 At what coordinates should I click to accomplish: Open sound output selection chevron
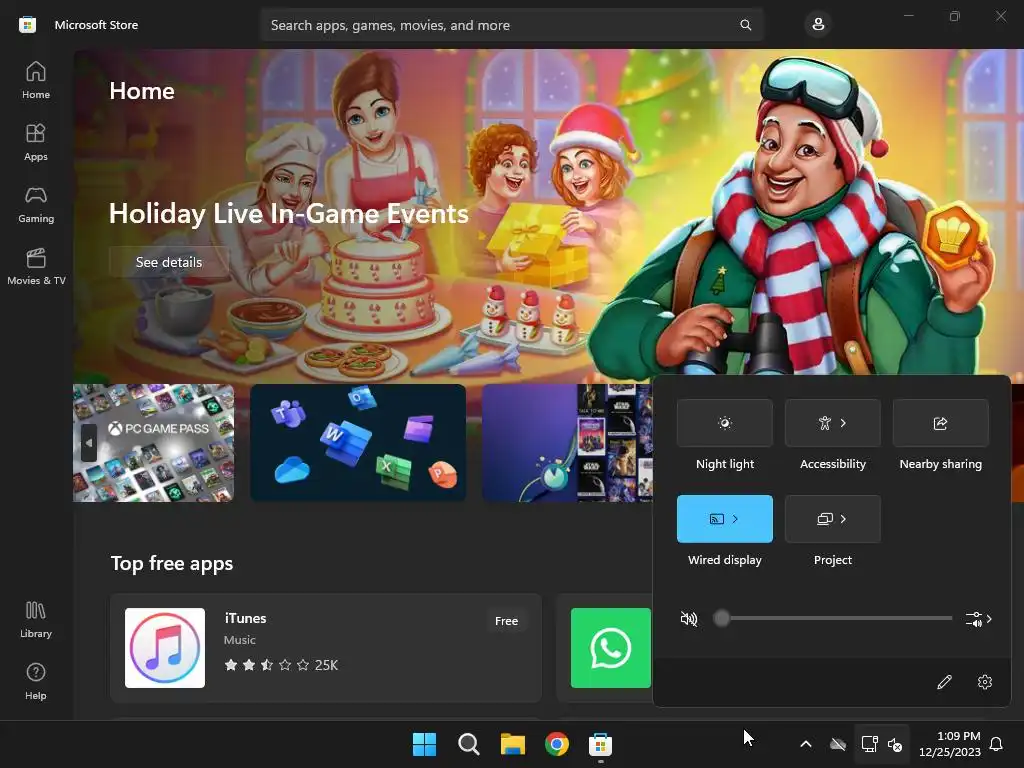point(979,618)
